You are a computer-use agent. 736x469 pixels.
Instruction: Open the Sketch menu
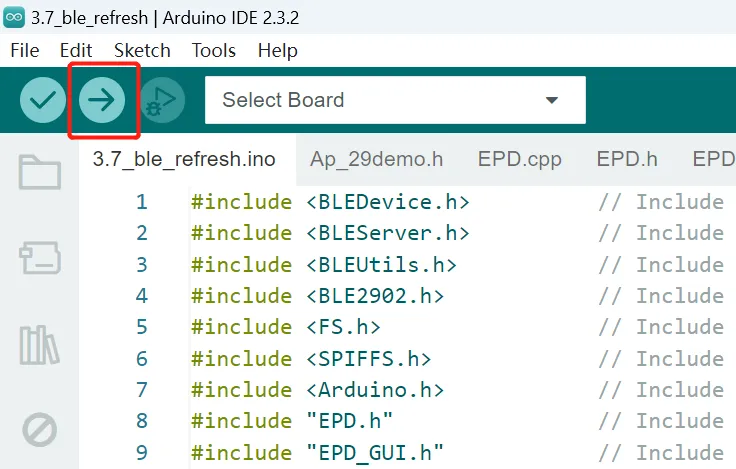(142, 50)
